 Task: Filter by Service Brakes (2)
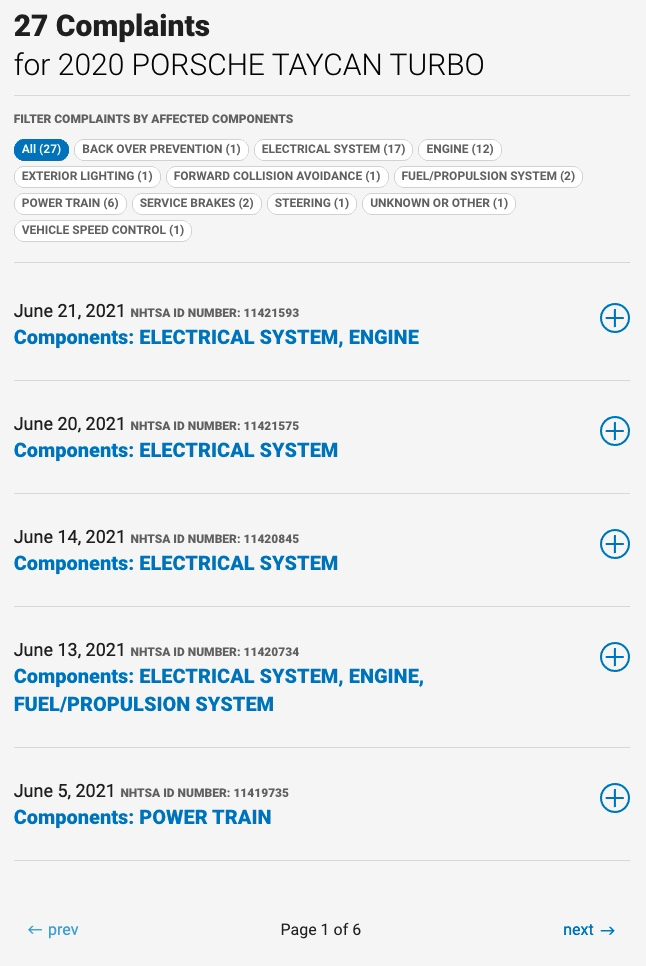click(x=196, y=203)
